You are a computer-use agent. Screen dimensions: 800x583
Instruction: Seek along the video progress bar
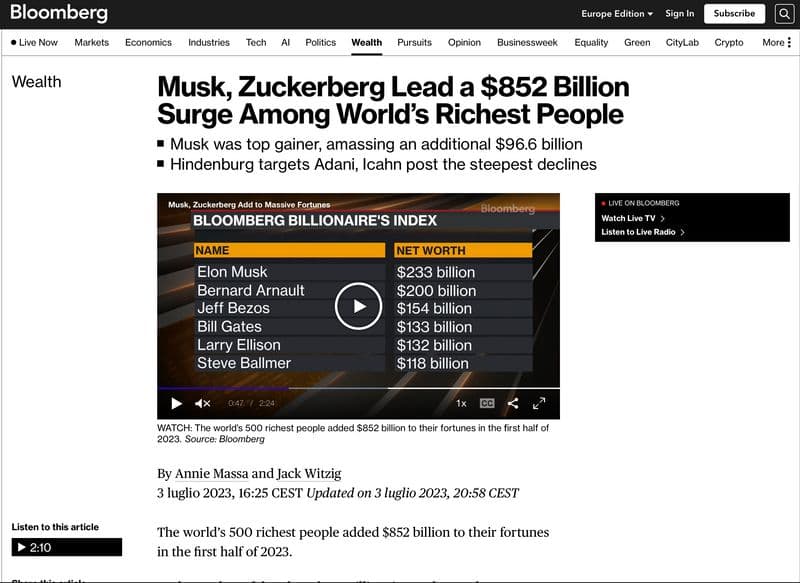pos(358,388)
